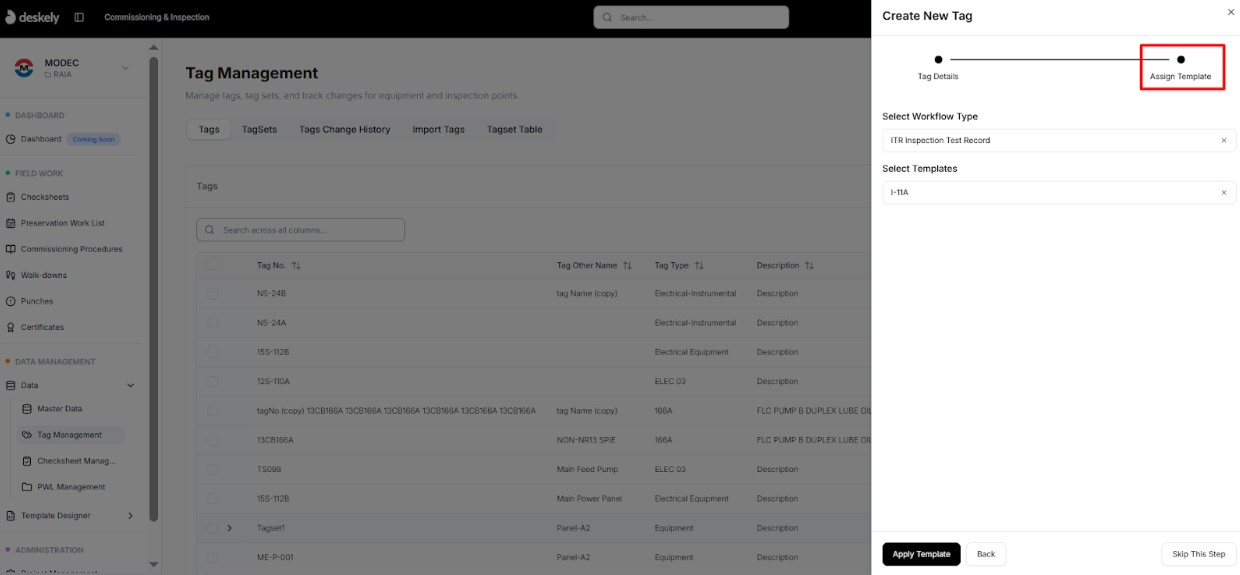Sort by Tag No. column icon
Screen dimensions: 1240x575
coord(296,266)
